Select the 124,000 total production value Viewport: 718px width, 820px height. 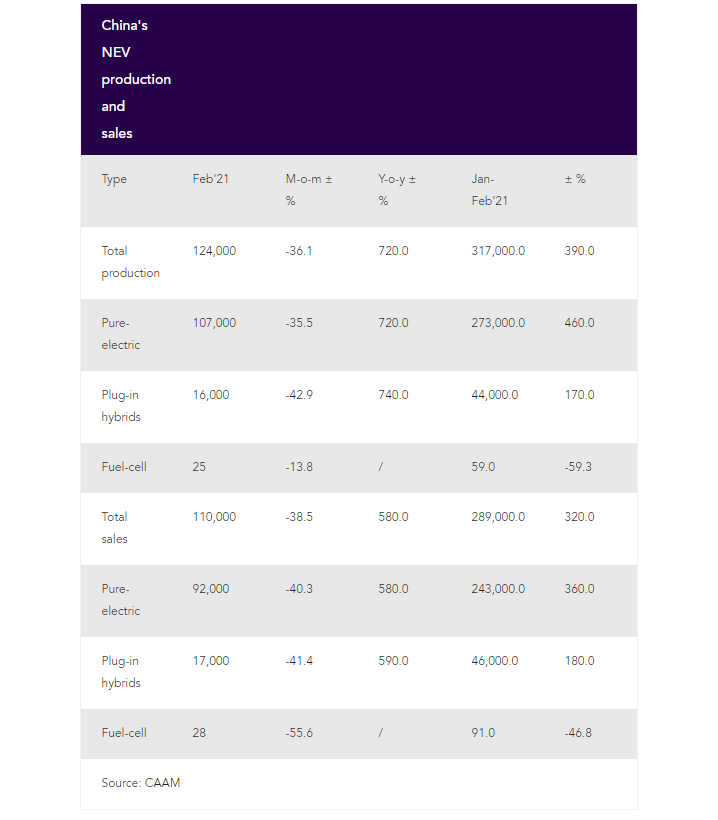pos(214,251)
